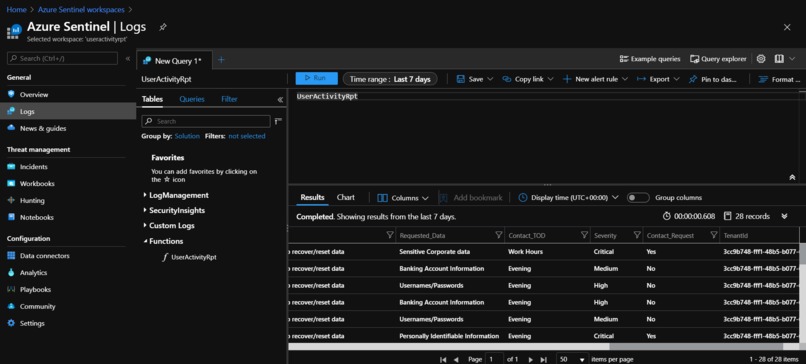This screenshot has height=364, width=806.
Task: Select Logs in the General menu
Action: 68,111
